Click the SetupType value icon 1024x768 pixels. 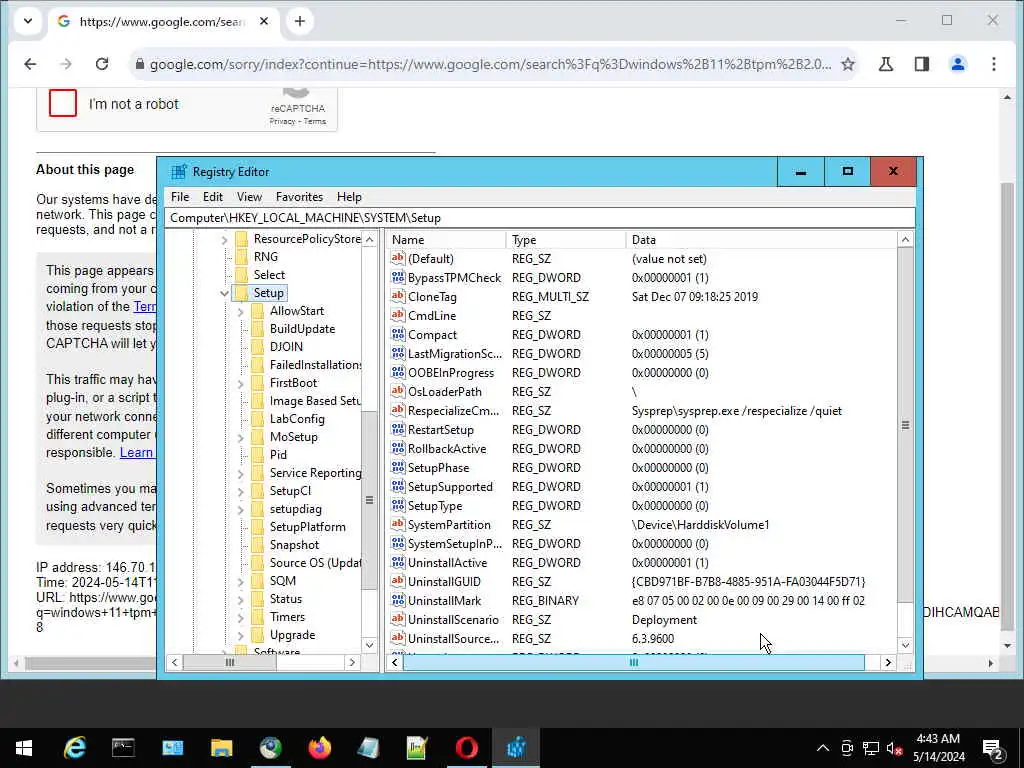point(398,505)
